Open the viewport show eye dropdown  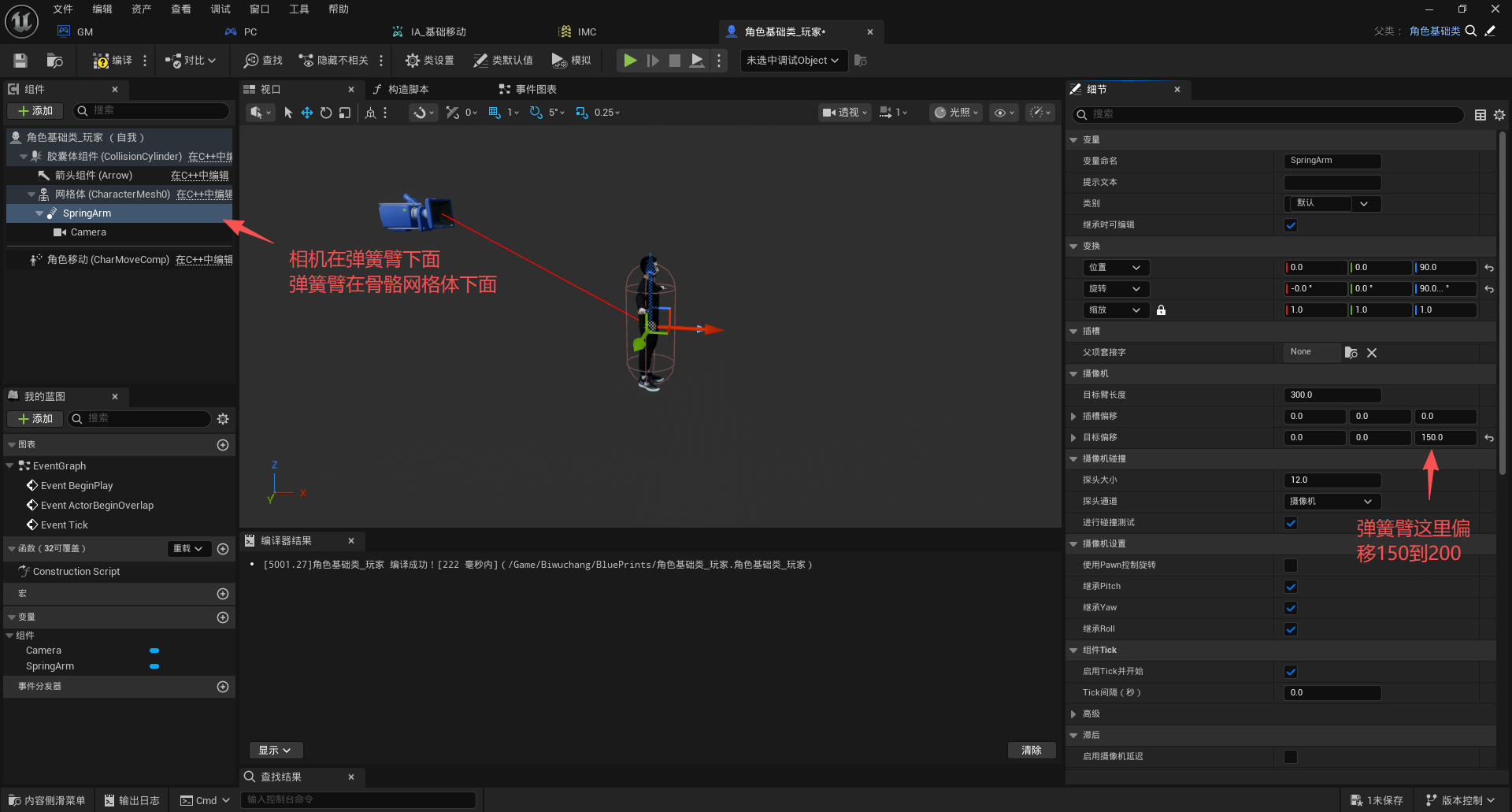[1004, 113]
